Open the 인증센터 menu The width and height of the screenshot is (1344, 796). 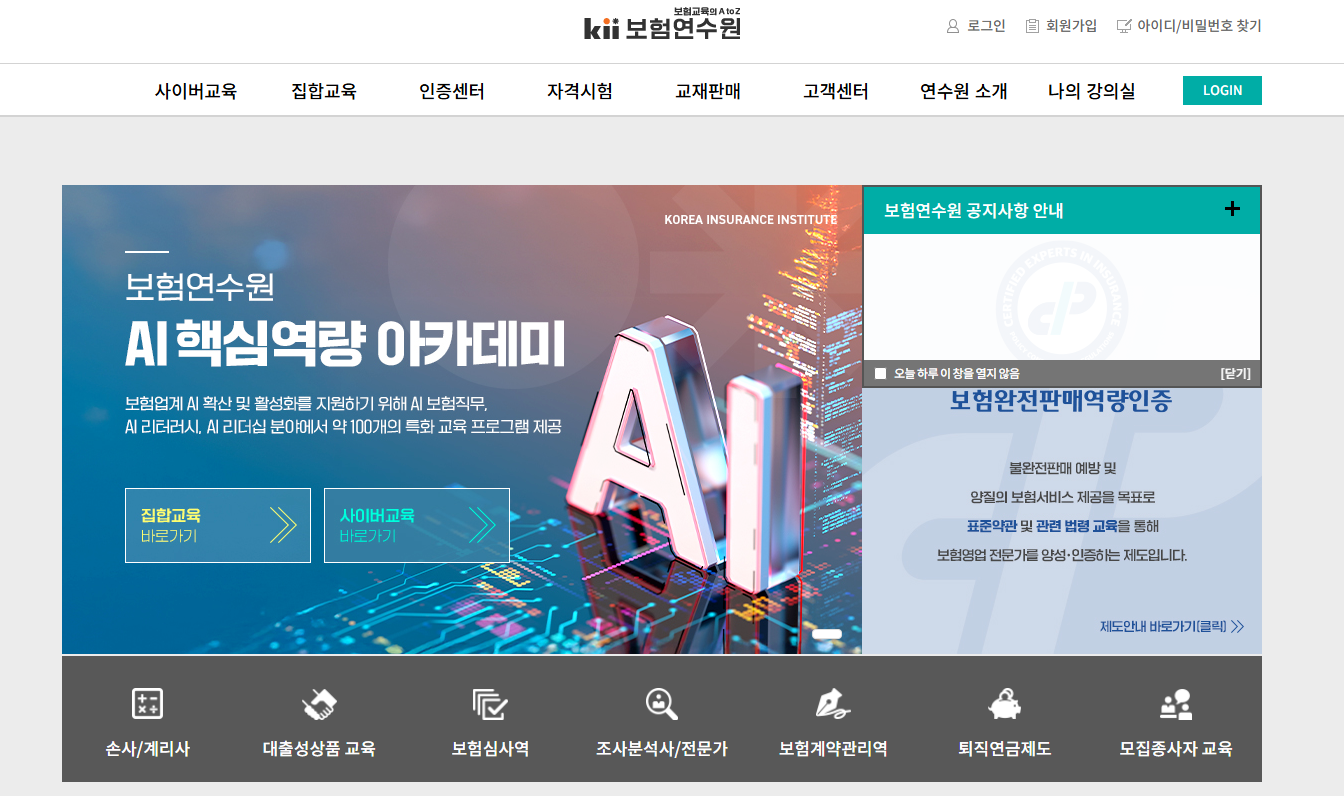pos(452,91)
